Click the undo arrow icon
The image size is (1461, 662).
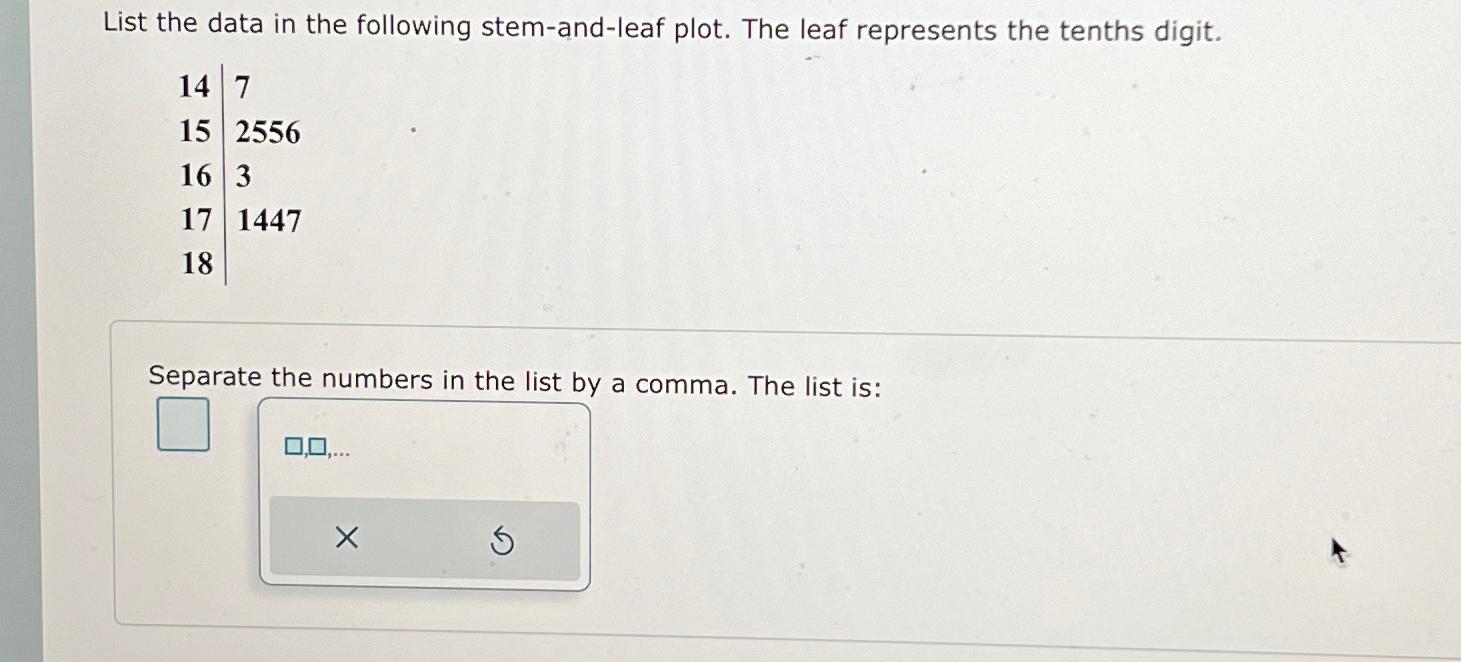502,540
